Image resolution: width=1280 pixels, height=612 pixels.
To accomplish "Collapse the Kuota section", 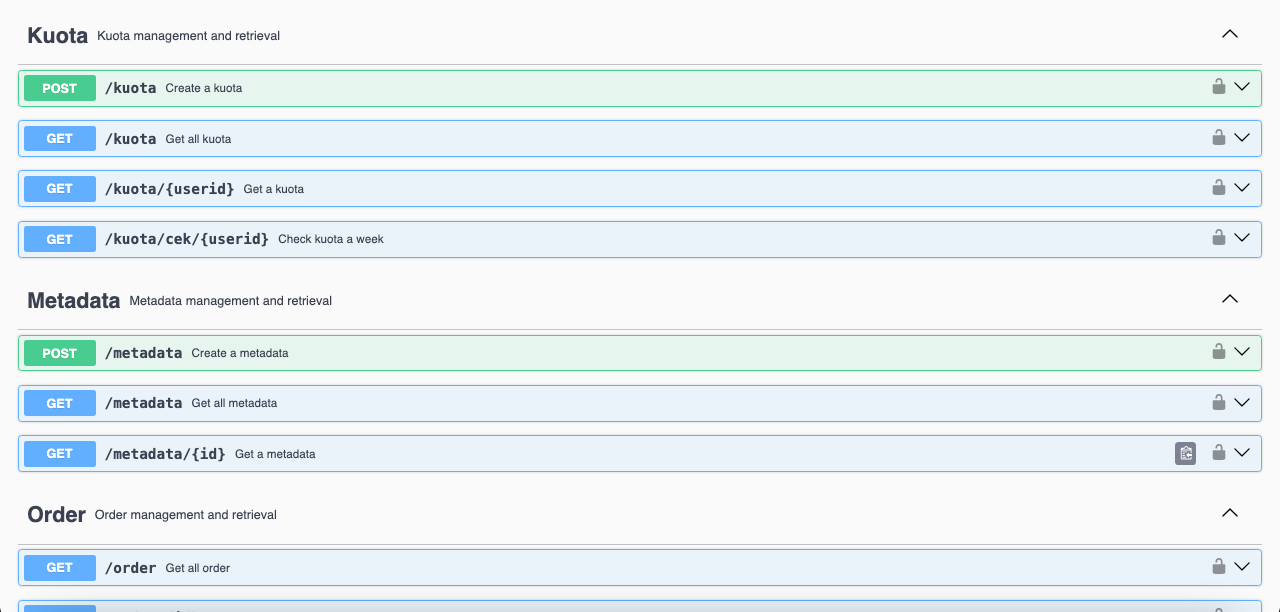I will 1230,34.
